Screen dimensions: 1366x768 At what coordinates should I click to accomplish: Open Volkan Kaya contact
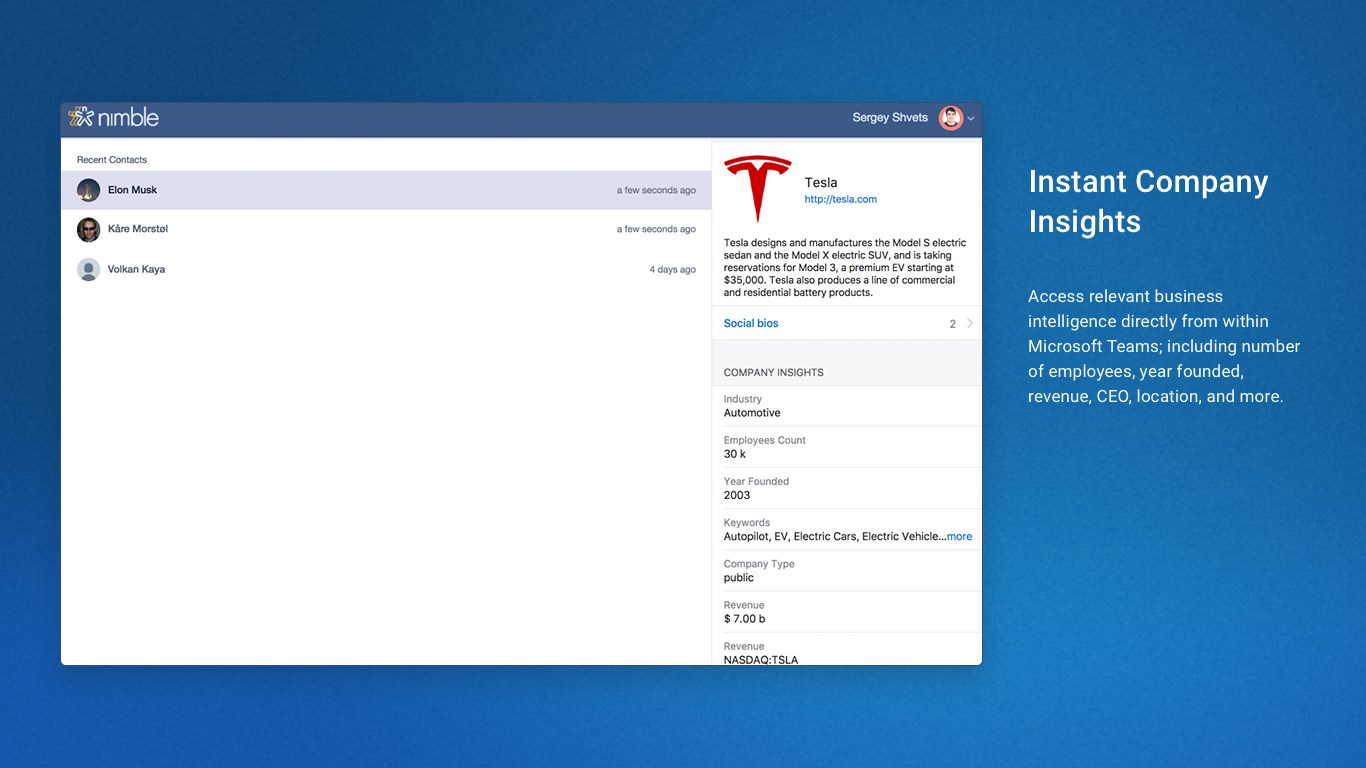(x=386, y=269)
